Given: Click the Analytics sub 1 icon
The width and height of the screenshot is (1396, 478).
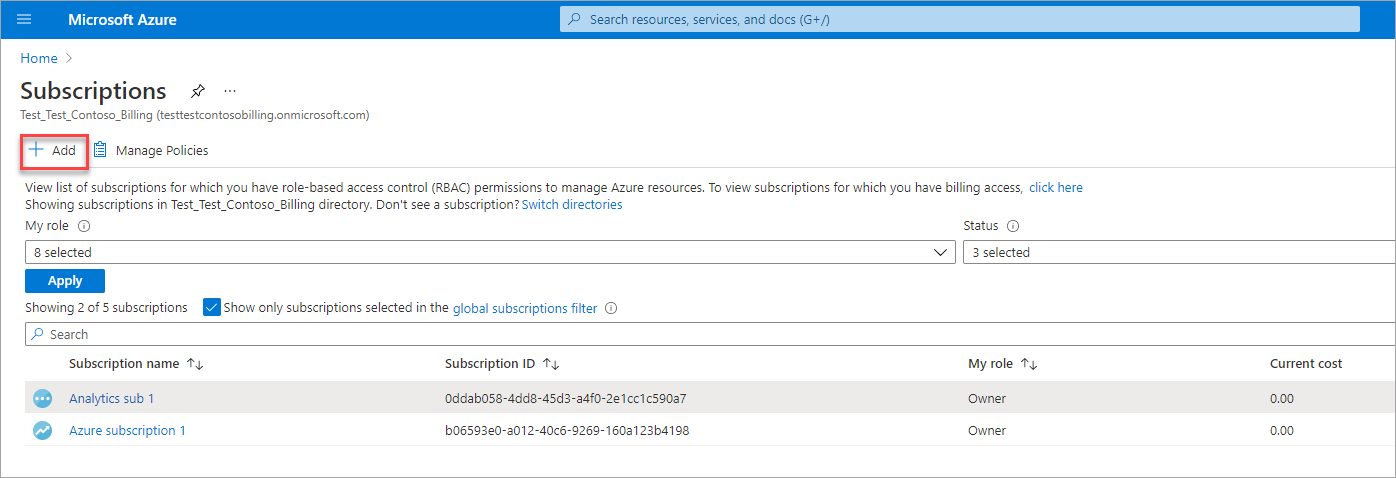Looking at the screenshot, I should [42, 399].
